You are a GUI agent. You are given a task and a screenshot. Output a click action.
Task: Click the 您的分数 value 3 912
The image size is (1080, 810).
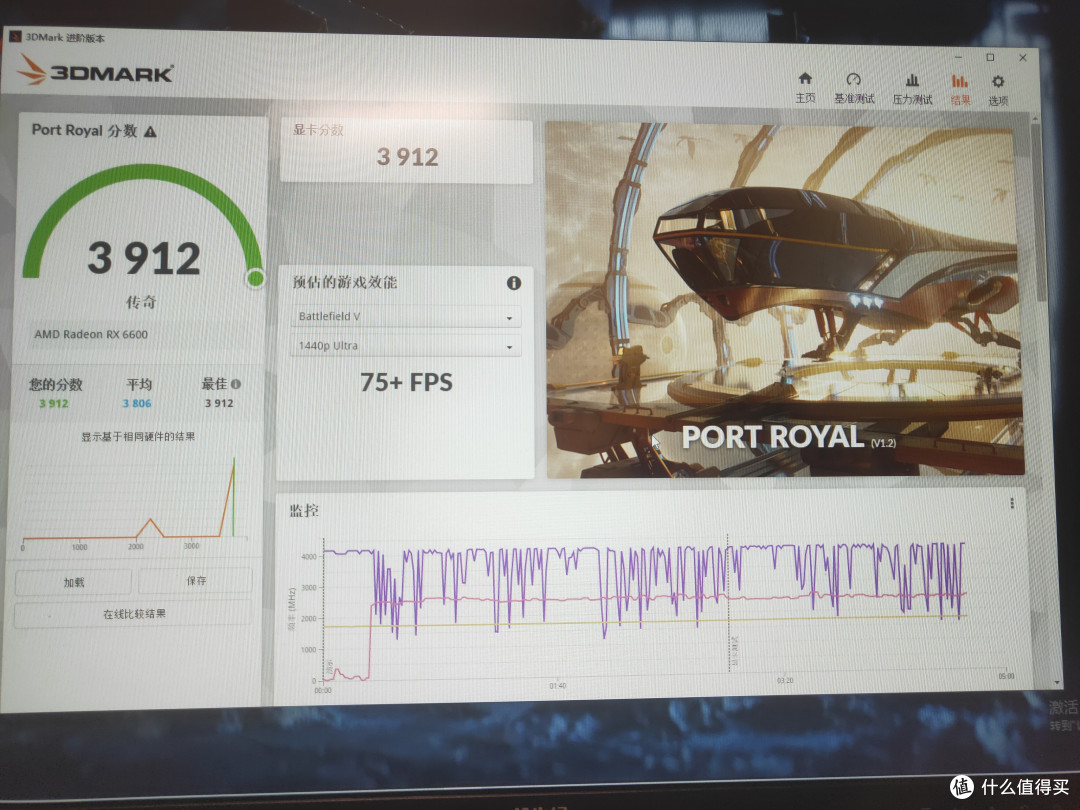tap(54, 404)
